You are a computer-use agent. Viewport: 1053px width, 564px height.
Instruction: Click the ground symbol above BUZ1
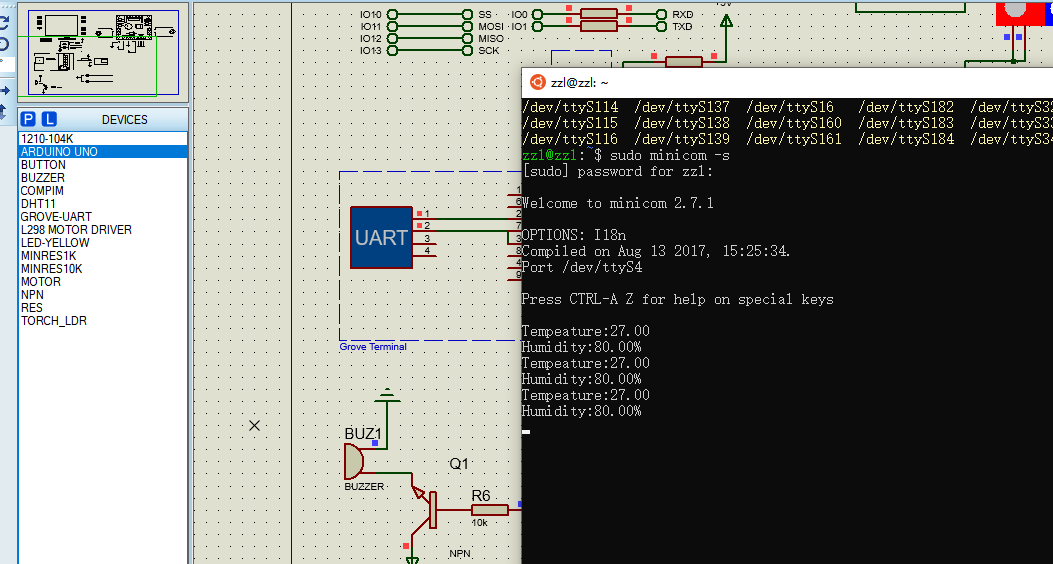387,396
